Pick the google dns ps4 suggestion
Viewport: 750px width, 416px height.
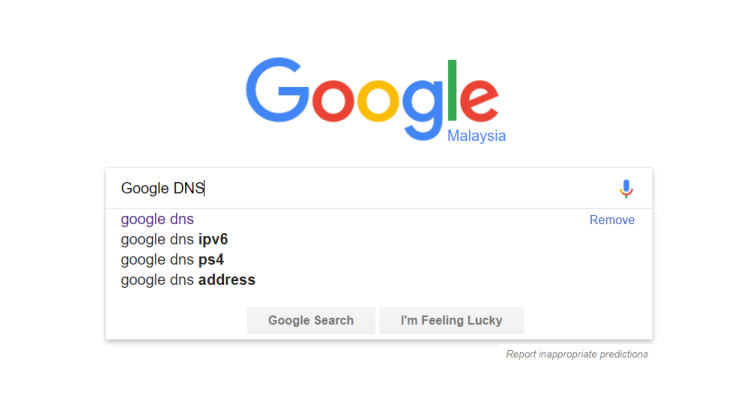(172, 260)
